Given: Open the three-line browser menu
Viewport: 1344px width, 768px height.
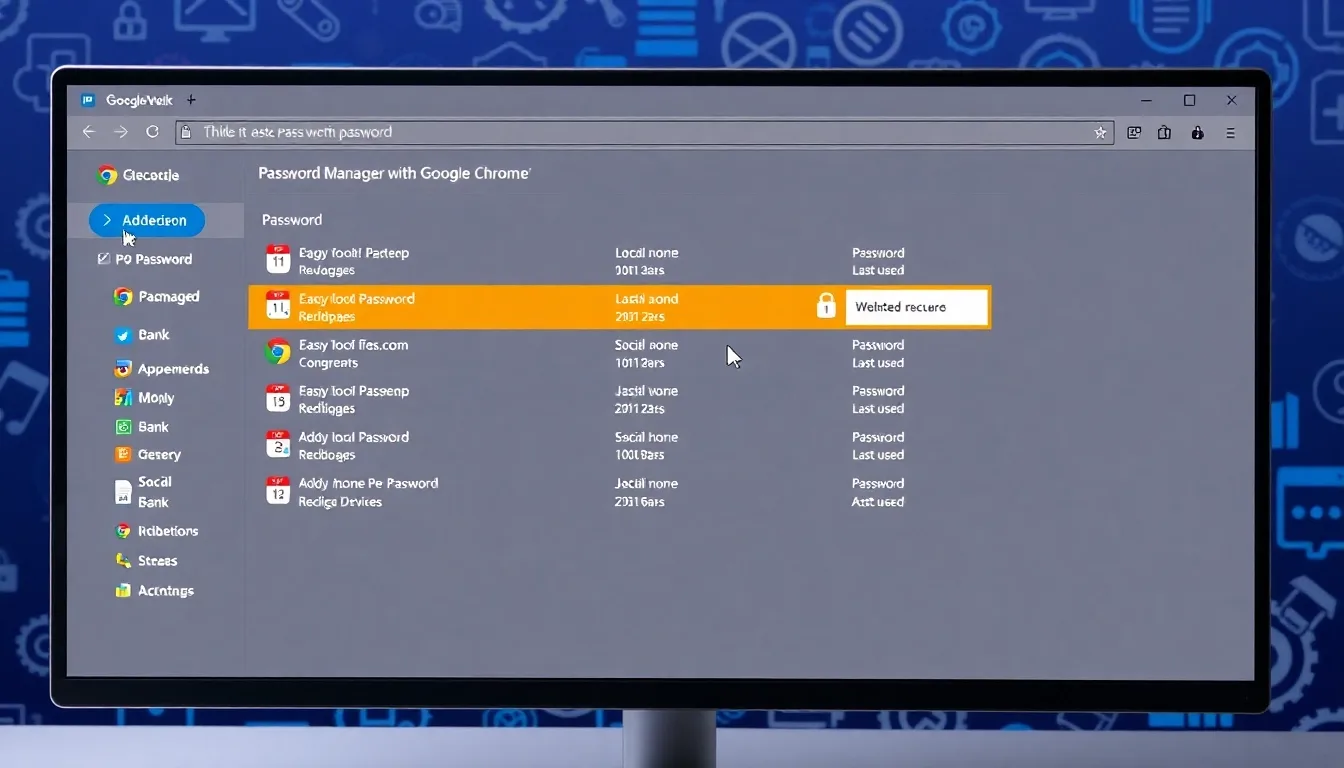Looking at the screenshot, I should 1230,132.
